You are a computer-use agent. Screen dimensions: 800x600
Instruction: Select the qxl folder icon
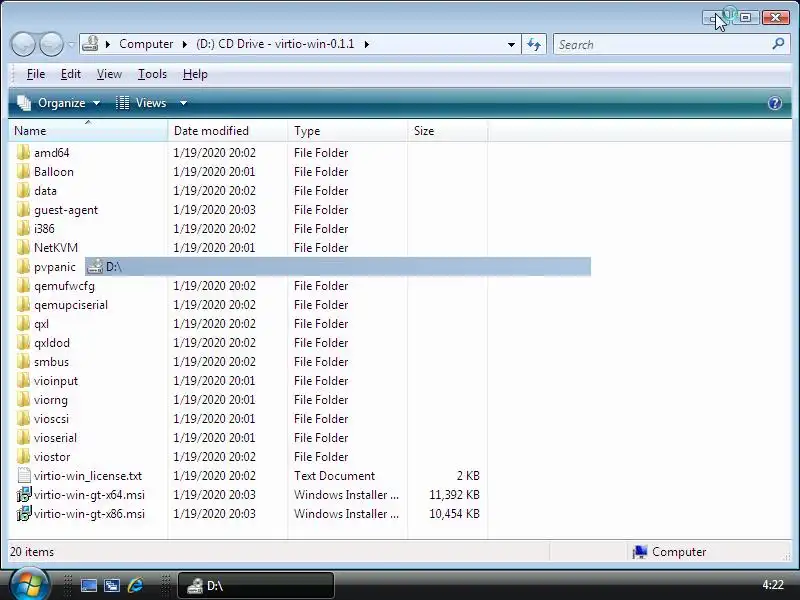coord(23,323)
